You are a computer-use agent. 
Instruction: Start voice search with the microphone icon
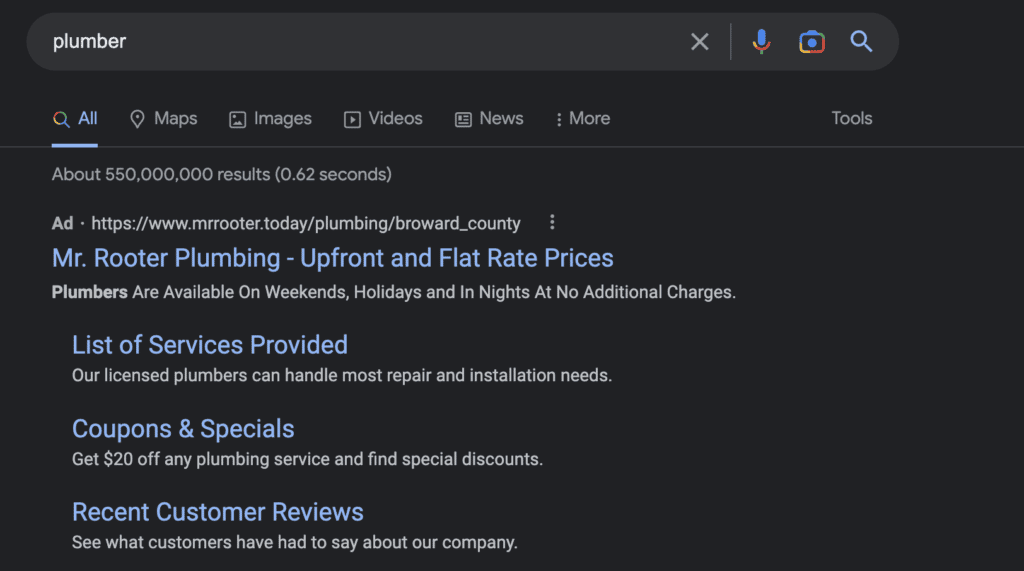pyautogui.click(x=761, y=42)
